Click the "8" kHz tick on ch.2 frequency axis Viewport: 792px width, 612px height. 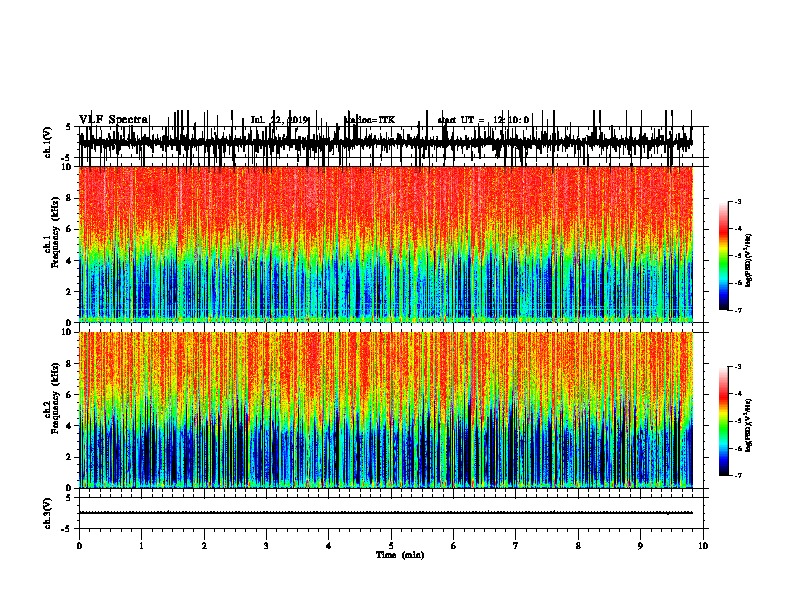pyautogui.click(x=69, y=364)
